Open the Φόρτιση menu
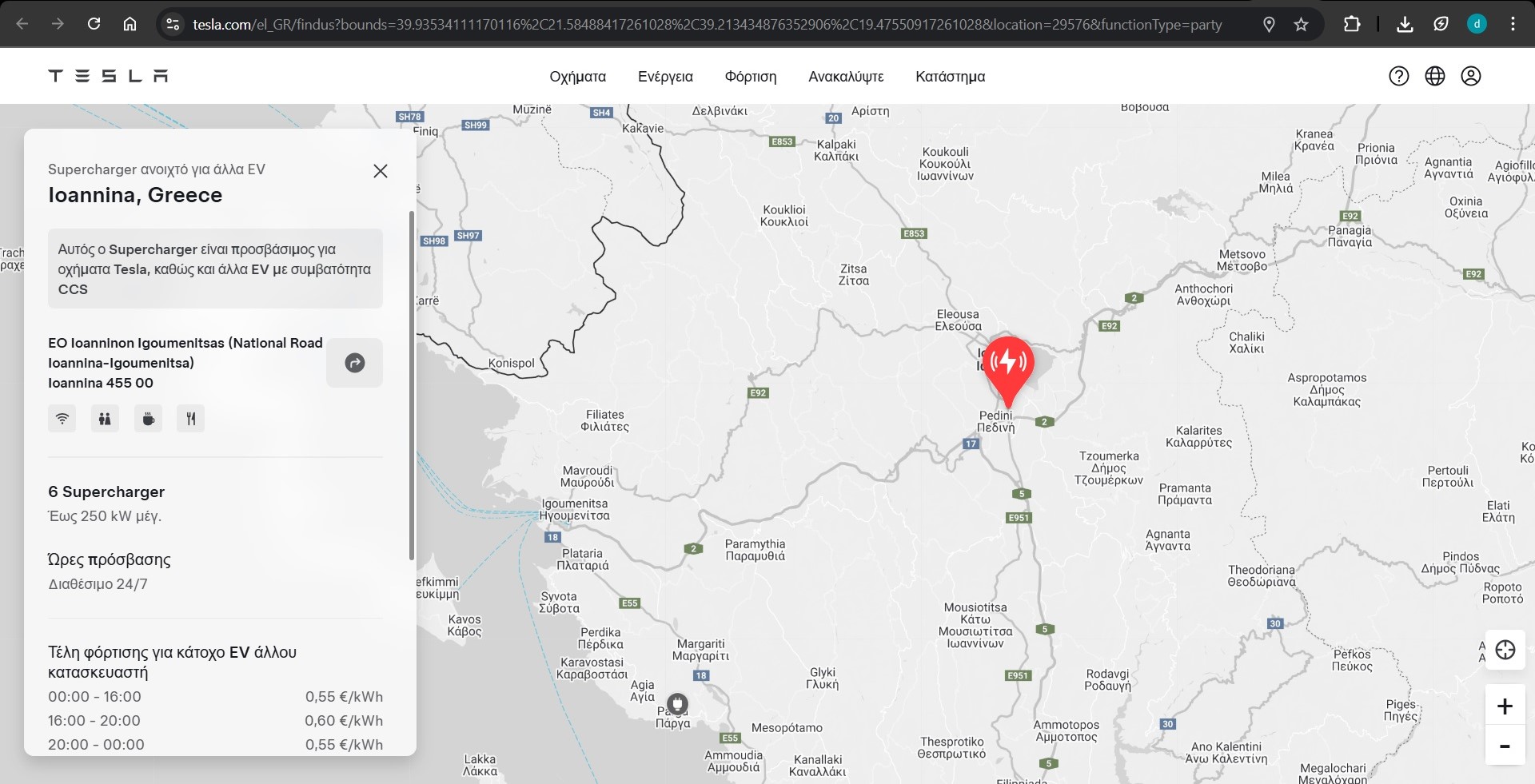1535x784 pixels. (751, 77)
